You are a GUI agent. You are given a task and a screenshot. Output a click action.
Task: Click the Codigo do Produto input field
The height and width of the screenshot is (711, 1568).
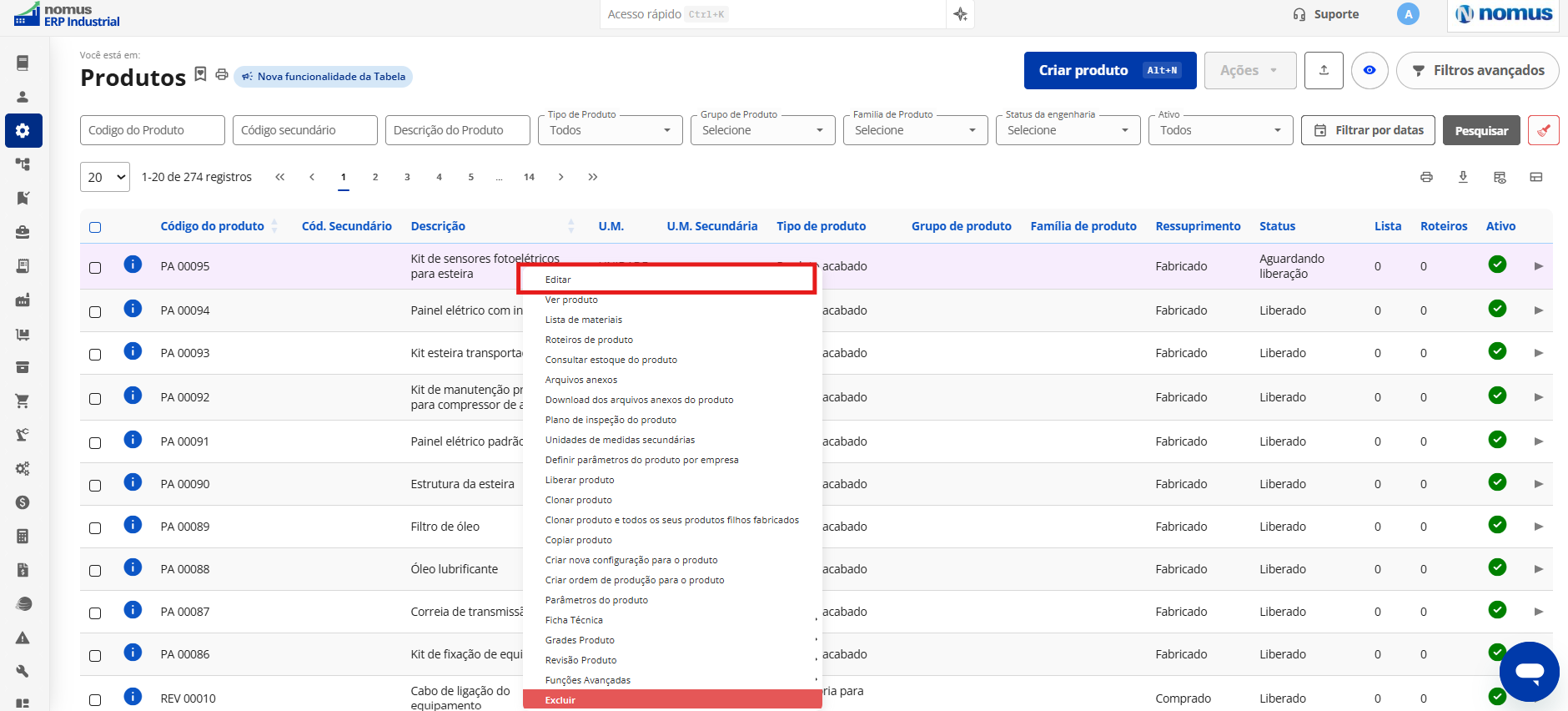(153, 130)
